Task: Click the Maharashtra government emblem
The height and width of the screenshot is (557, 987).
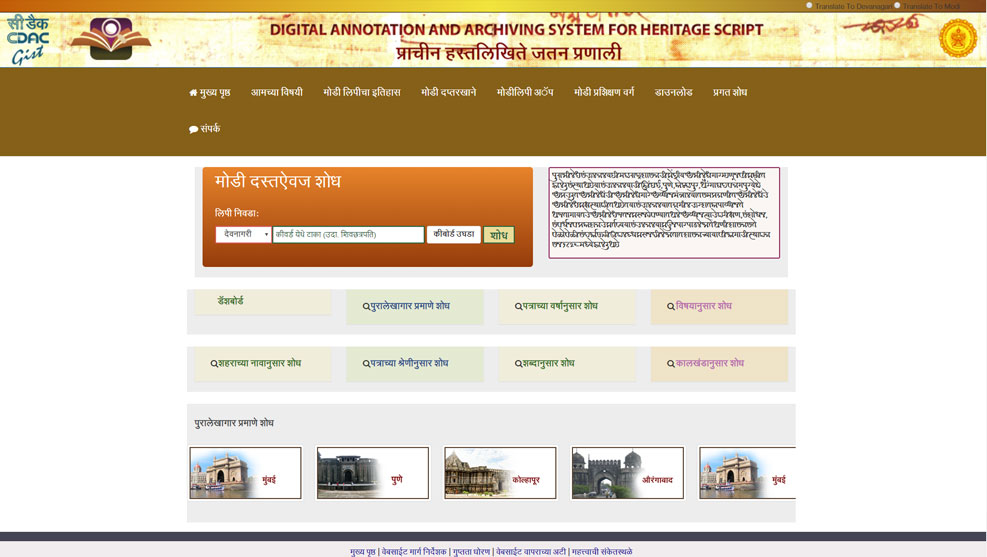Action: [956, 40]
